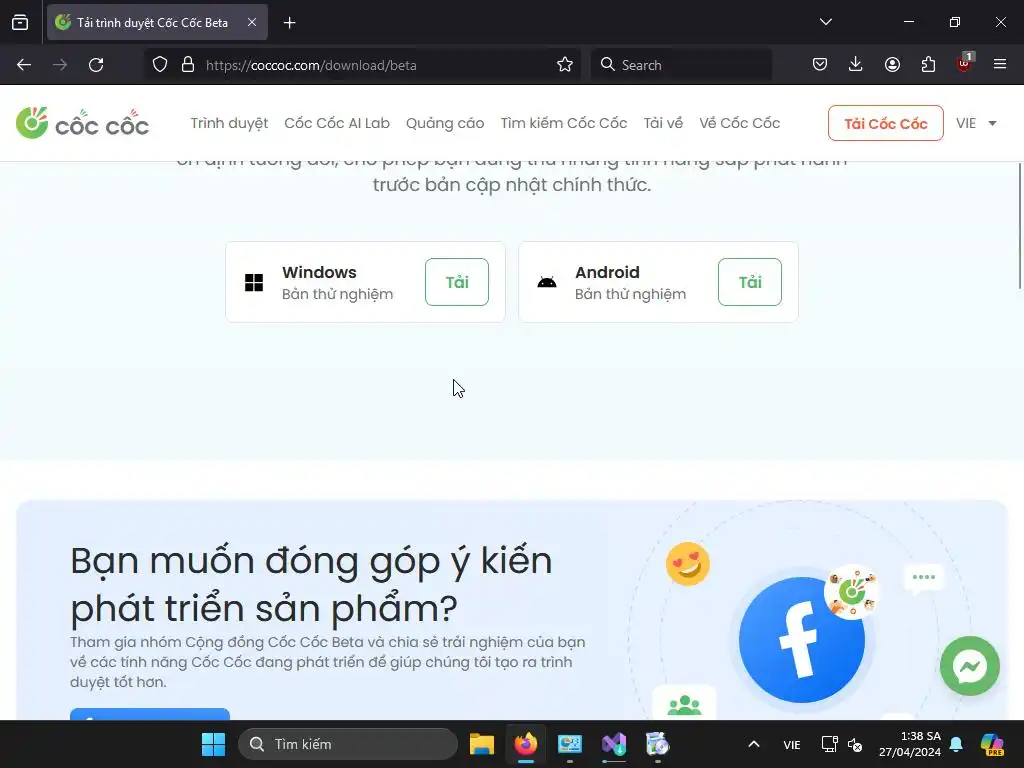Click the Android robot icon on card

[547, 282]
